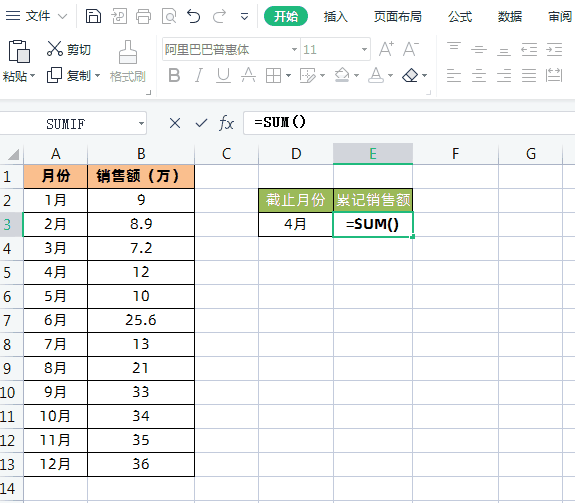
Task: Expand quick access toolbar customize arrow
Action: (x=244, y=16)
